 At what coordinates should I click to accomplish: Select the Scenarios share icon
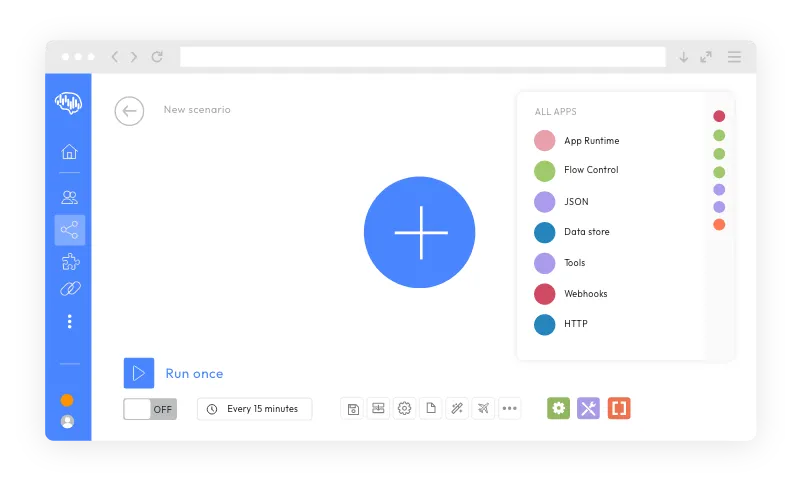tap(70, 230)
